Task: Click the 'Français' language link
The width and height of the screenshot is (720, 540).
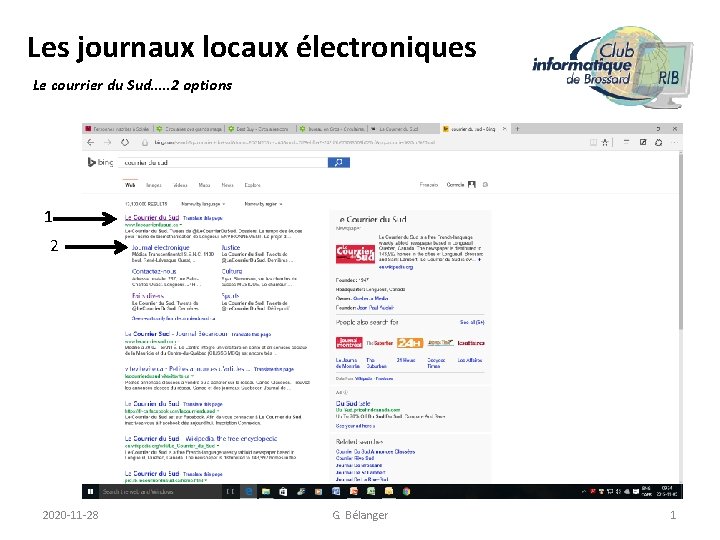Action: coord(429,185)
